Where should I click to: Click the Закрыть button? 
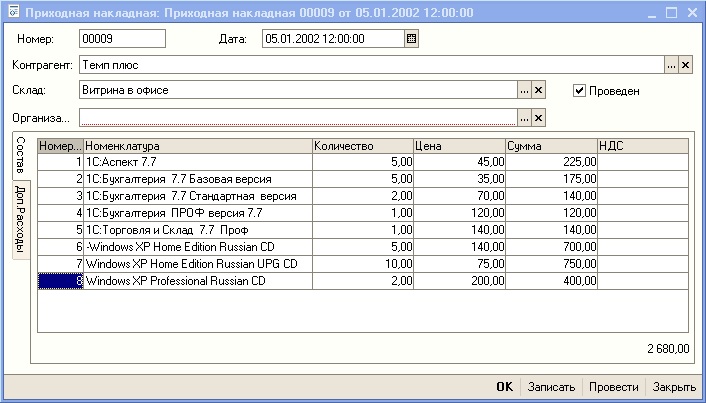coord(674,387)
